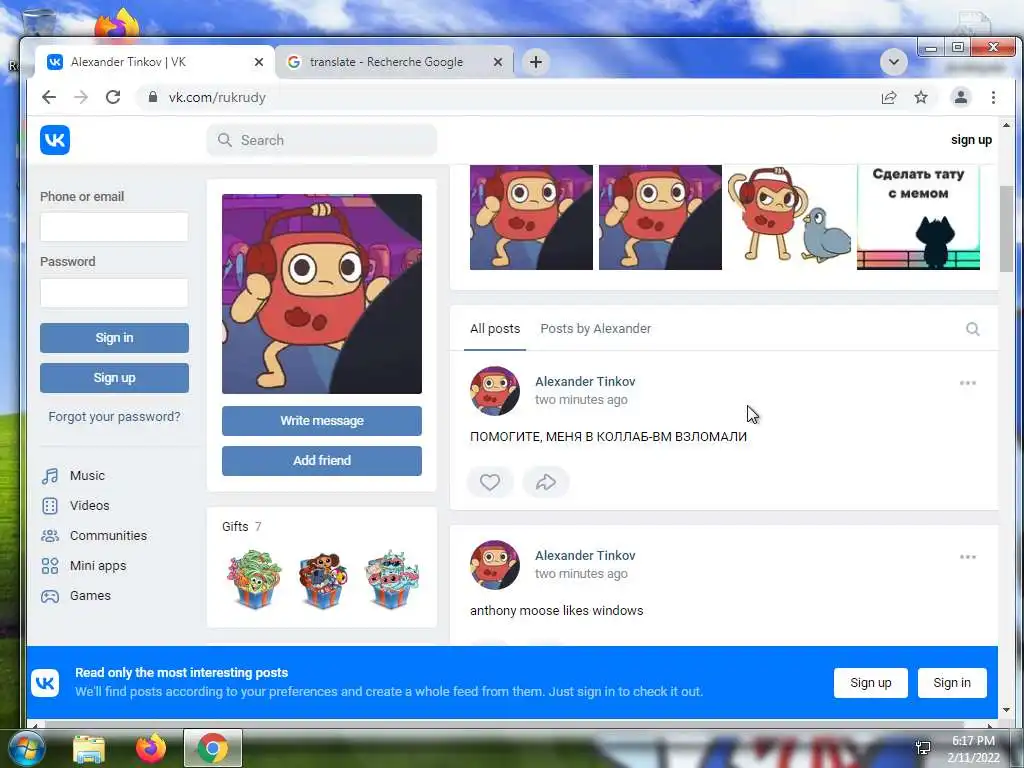1024x768 pixels.
Task: Click the Music icon in the sidebar
Action: pyautogui.click(x=50, y=475)
